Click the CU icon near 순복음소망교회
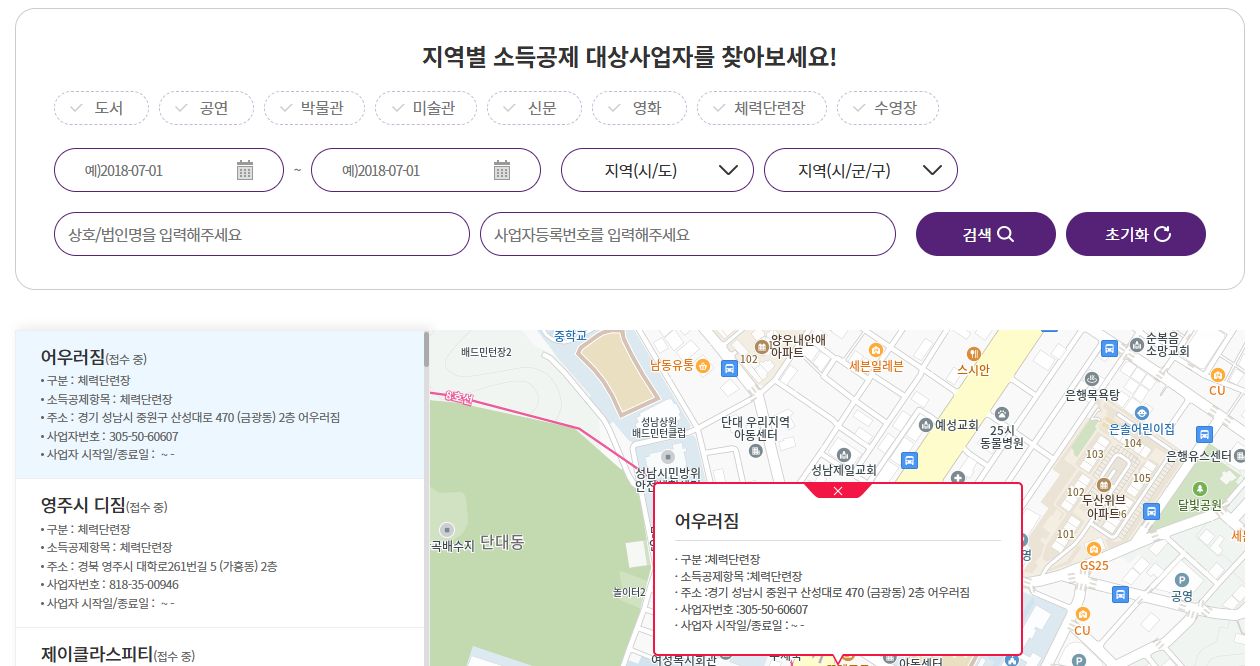1260x666 pixels. pos(1217,374)
